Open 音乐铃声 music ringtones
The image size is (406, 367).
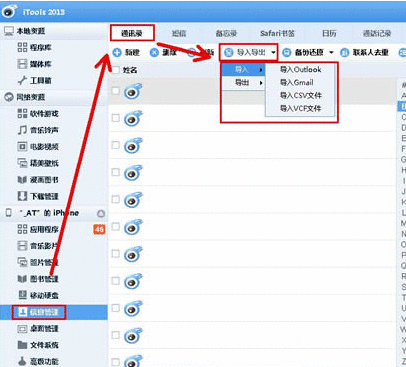point(38,130)
